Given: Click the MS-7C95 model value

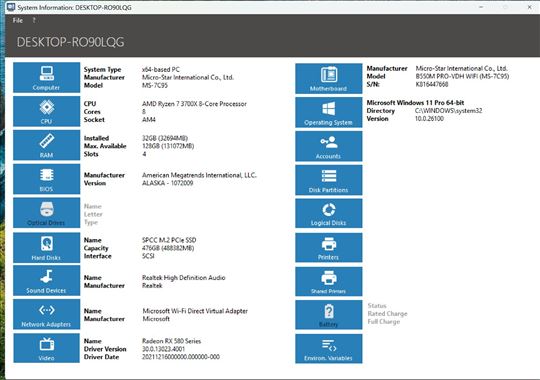Looking at the screenshot, I should 155,85.
